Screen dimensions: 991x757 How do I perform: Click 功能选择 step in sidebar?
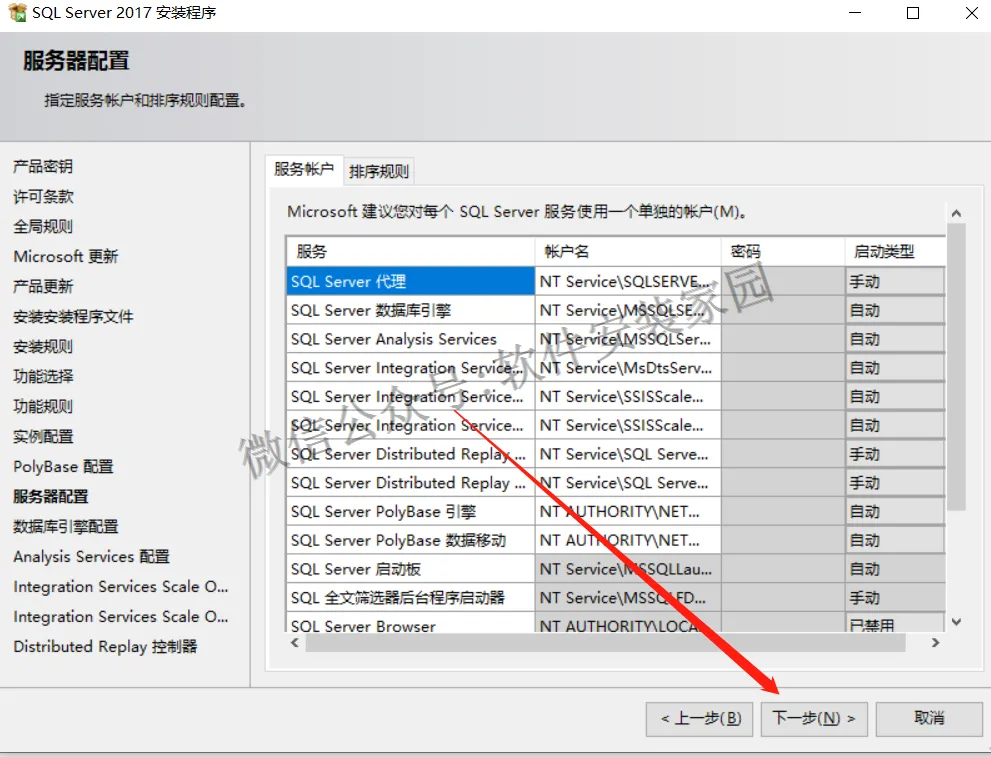[43, 377]
